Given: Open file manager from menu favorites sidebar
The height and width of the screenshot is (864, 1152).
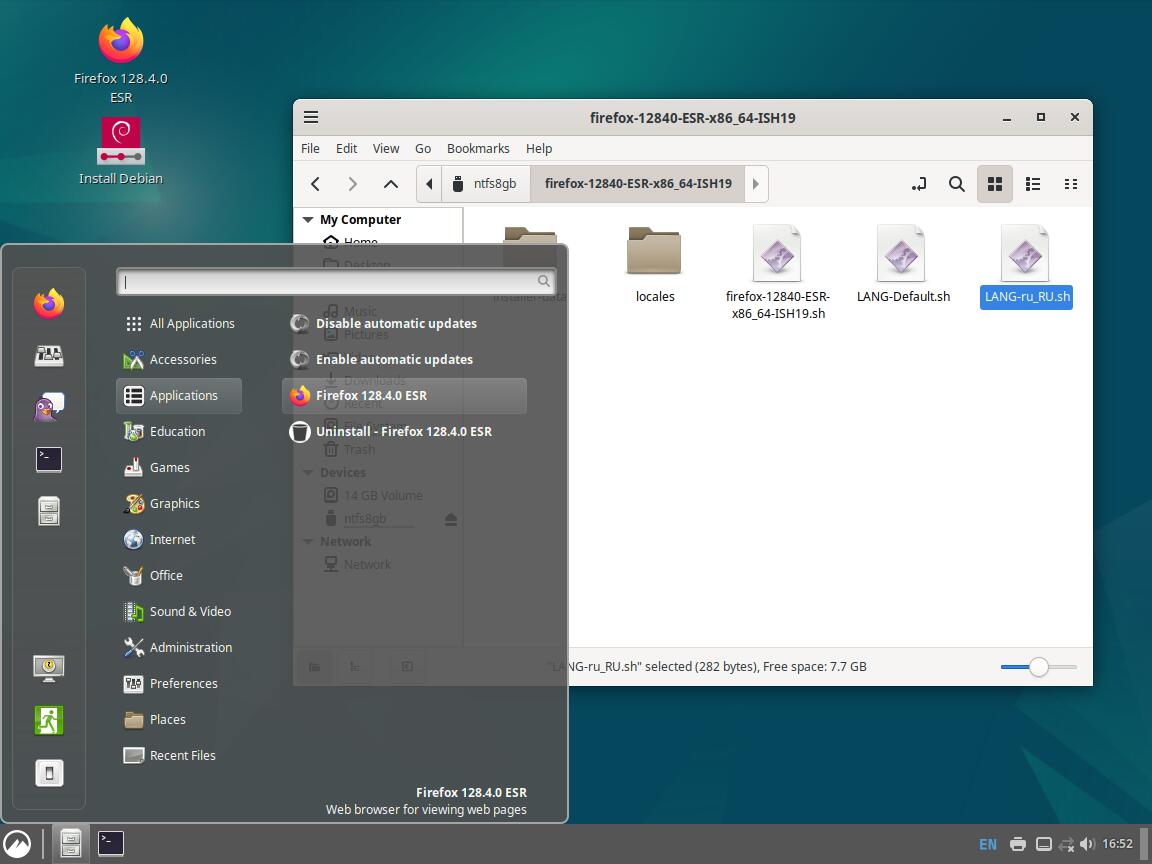Looking at the screenshot, I should [x=49, y=511].
